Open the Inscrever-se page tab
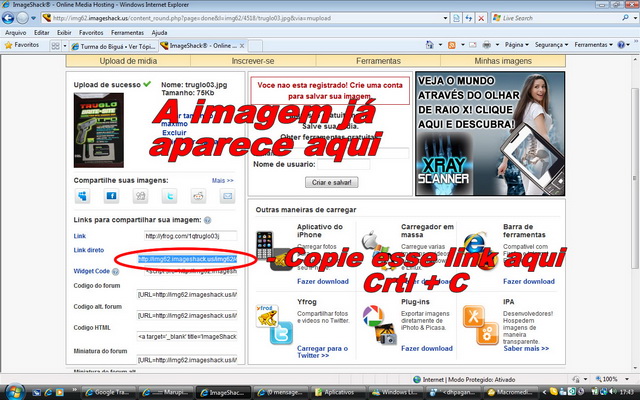 (x=253, y=61)
